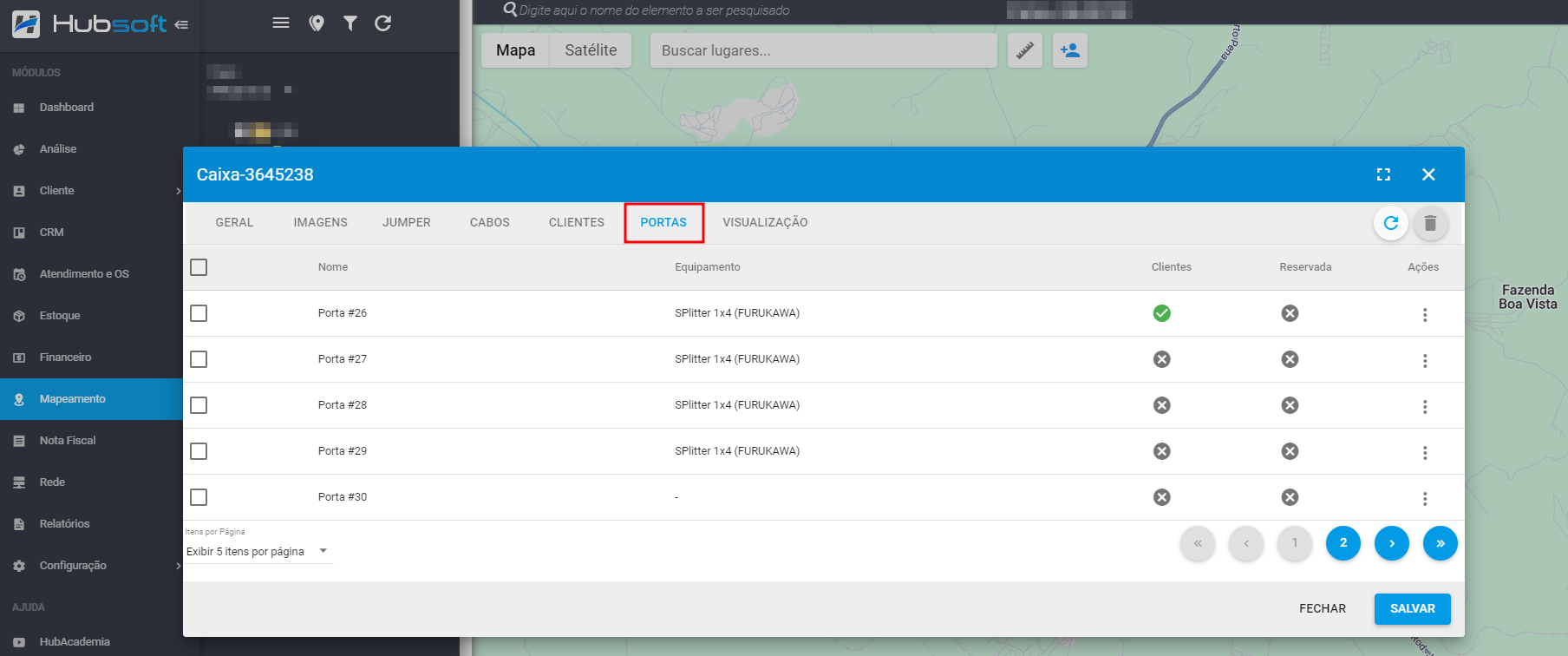Go to page 1 of ports

click(1295, 543)
